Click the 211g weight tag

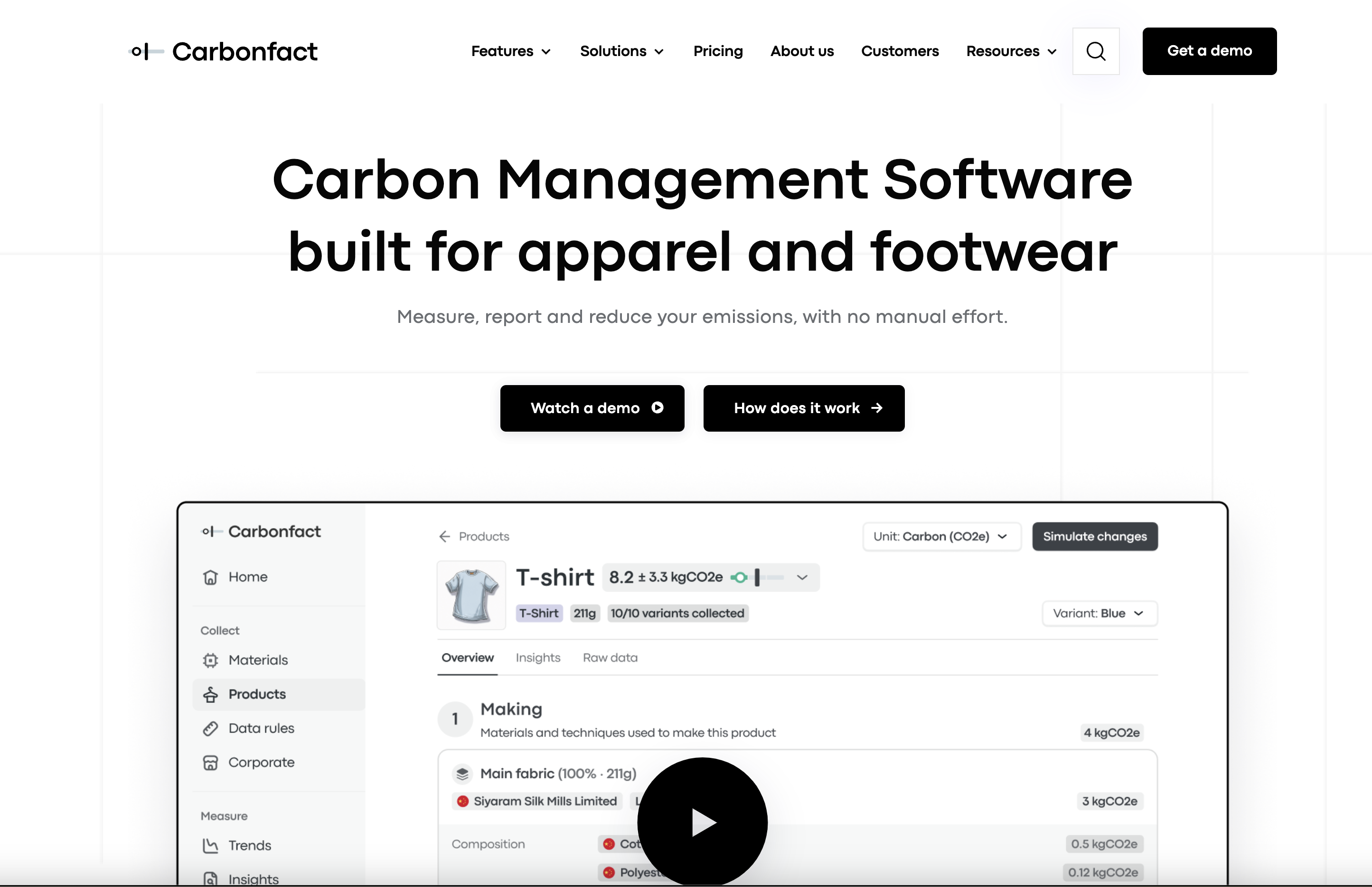[585, 613]
